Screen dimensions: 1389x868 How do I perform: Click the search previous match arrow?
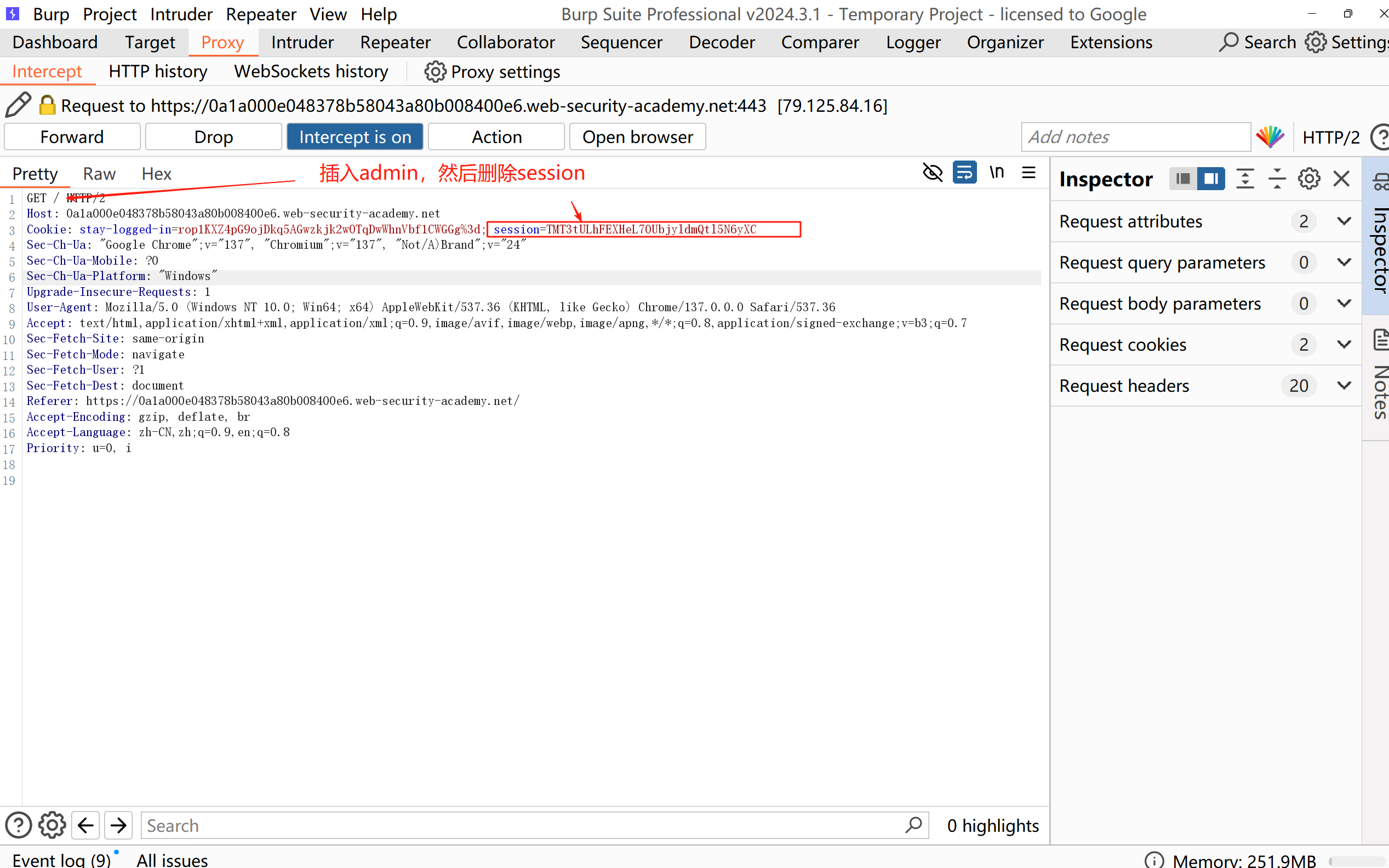[x=85, y=825]
